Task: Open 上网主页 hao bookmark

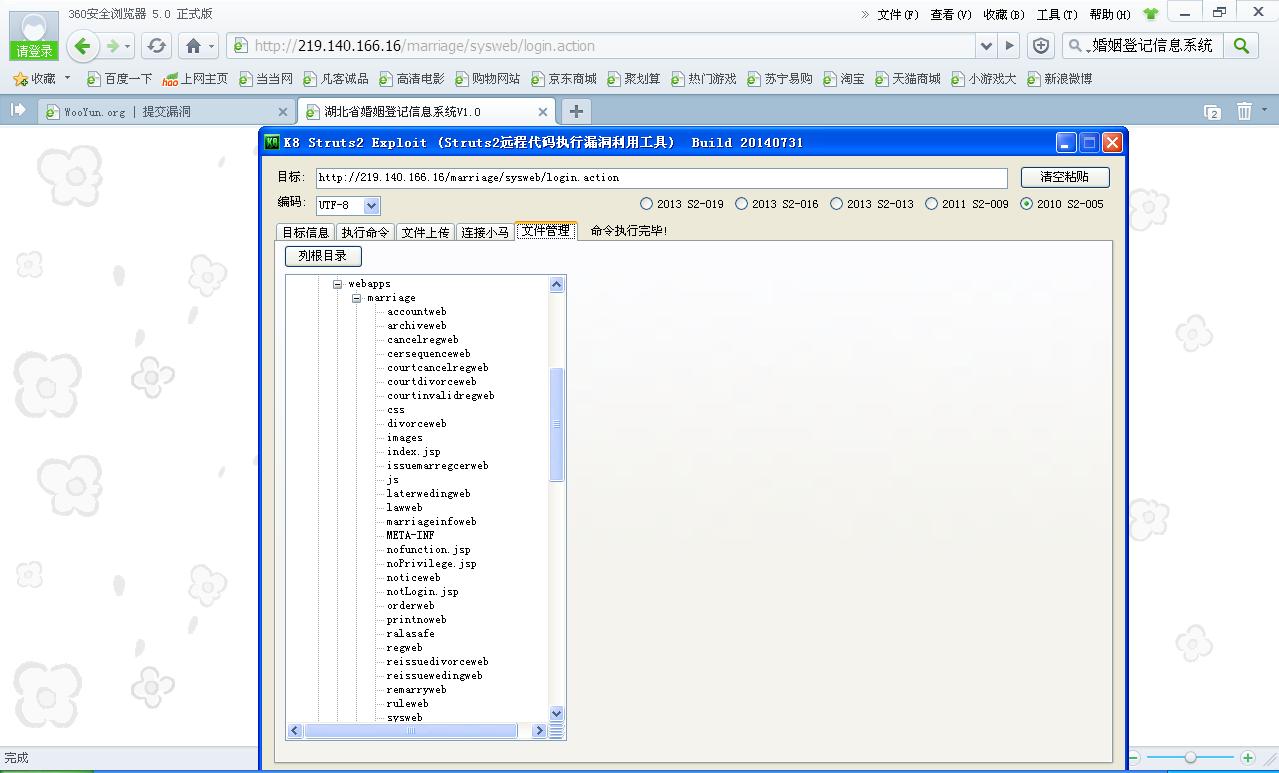Action: pyautogui.click(x=195, y=78)
